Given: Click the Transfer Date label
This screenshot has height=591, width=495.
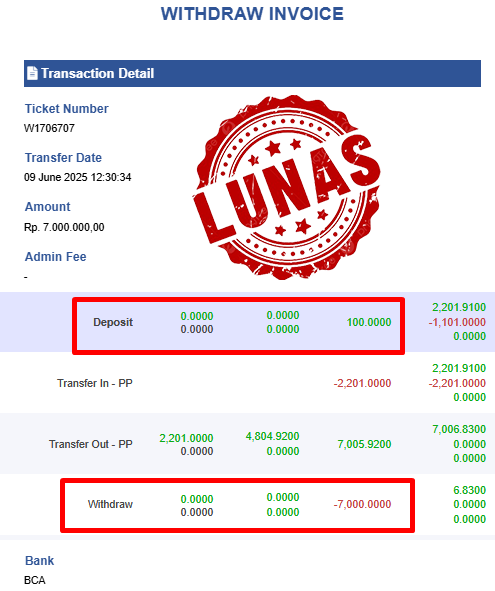Looking at the screenshot, I should (x=63, y=158).
